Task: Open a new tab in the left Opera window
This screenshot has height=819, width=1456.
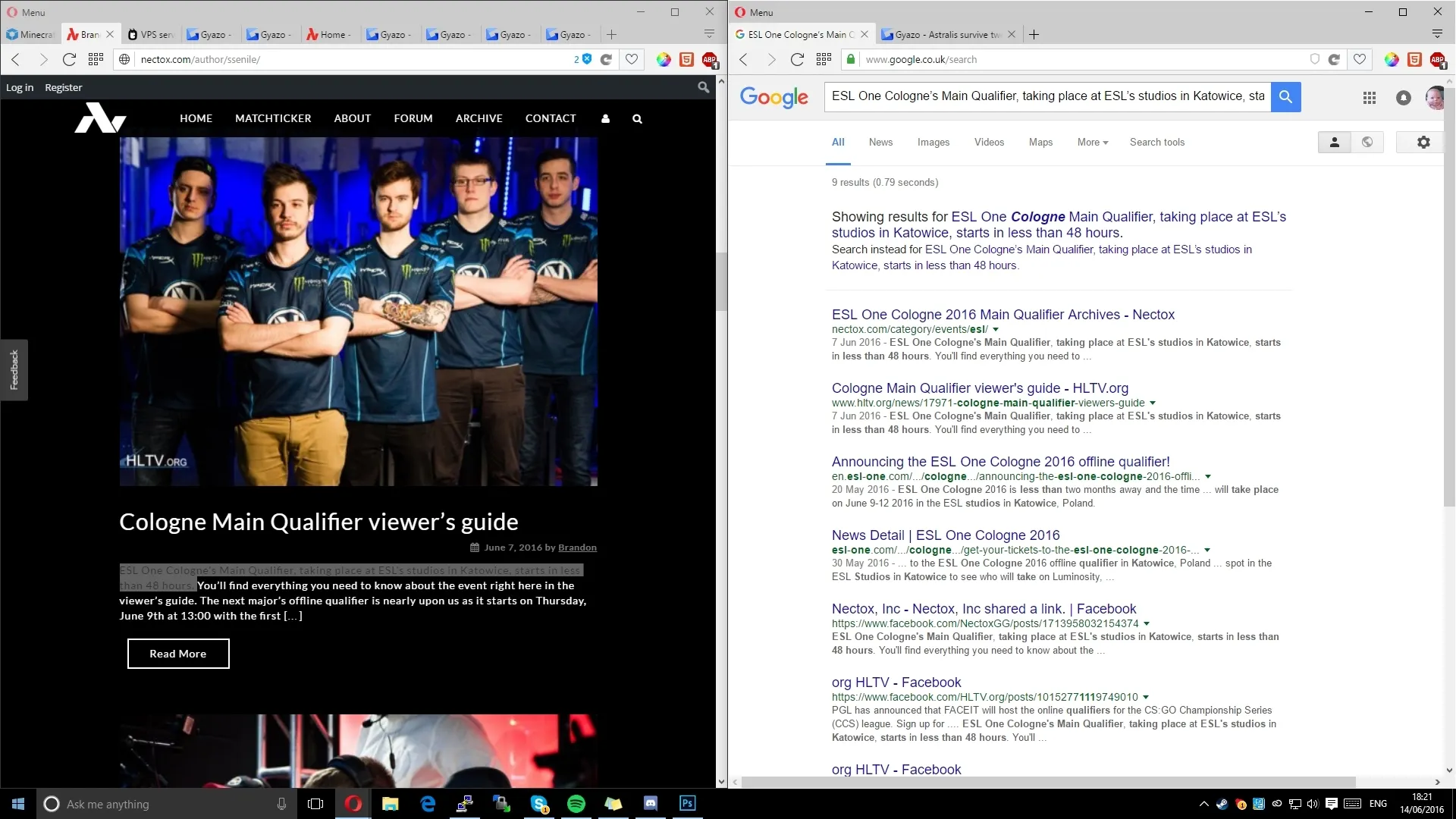Action: click(x=611, y=34)
